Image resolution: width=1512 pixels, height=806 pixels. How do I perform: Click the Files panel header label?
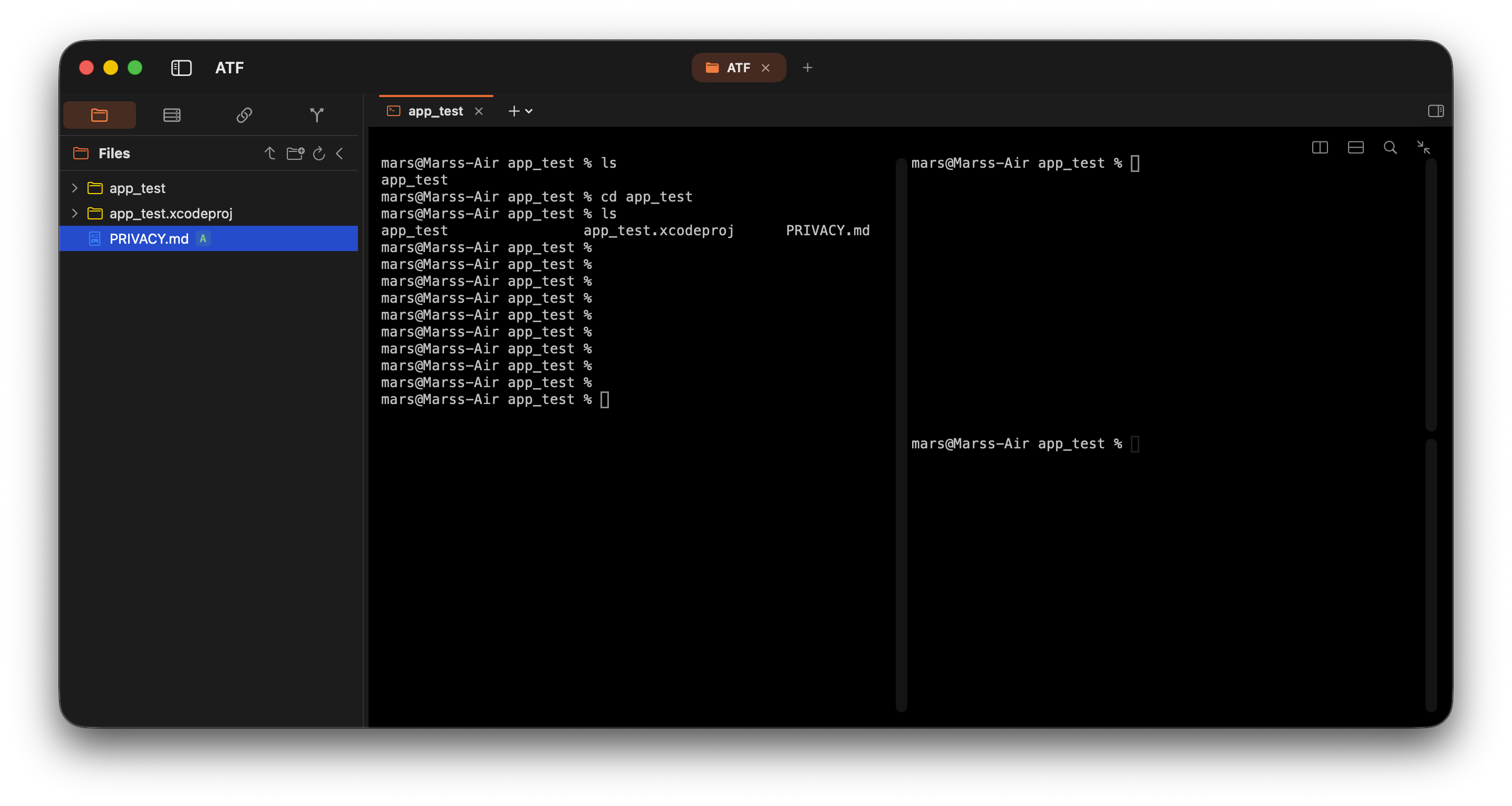(114, 153)
